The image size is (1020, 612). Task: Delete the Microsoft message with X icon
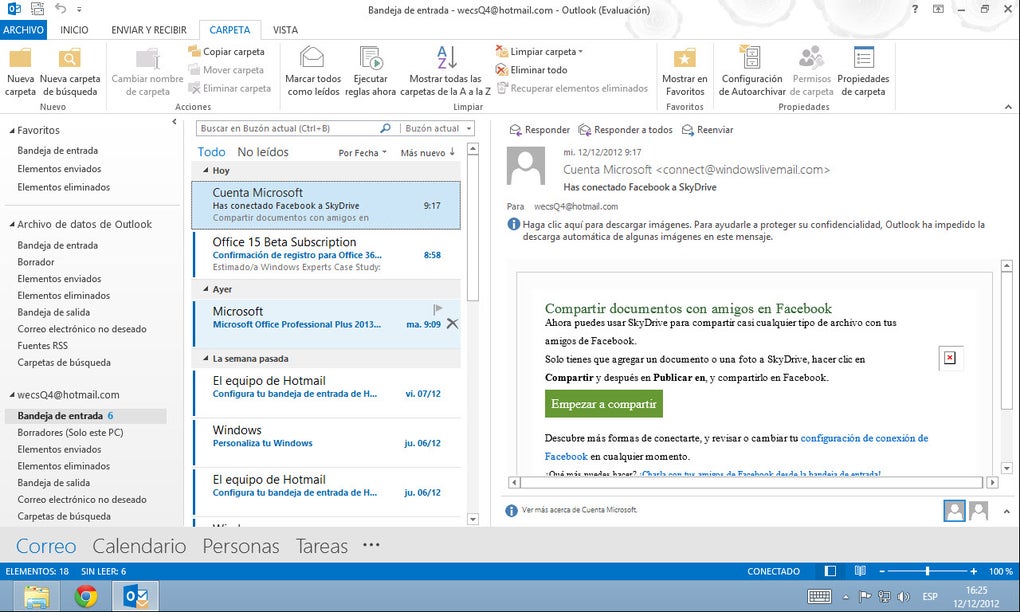[x=452, y=323]
